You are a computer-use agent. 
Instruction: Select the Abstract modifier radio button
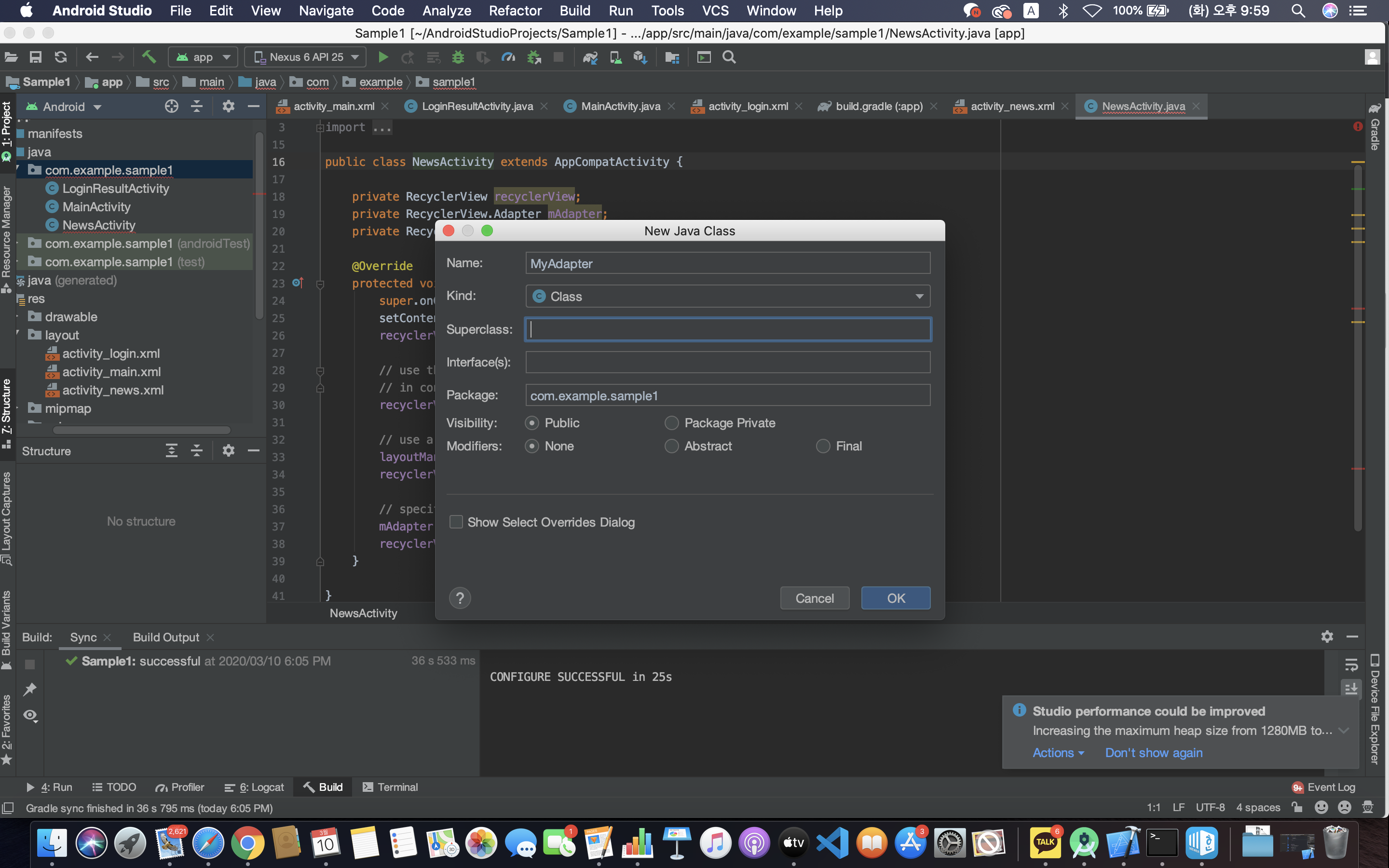click(x=671, y=446)
